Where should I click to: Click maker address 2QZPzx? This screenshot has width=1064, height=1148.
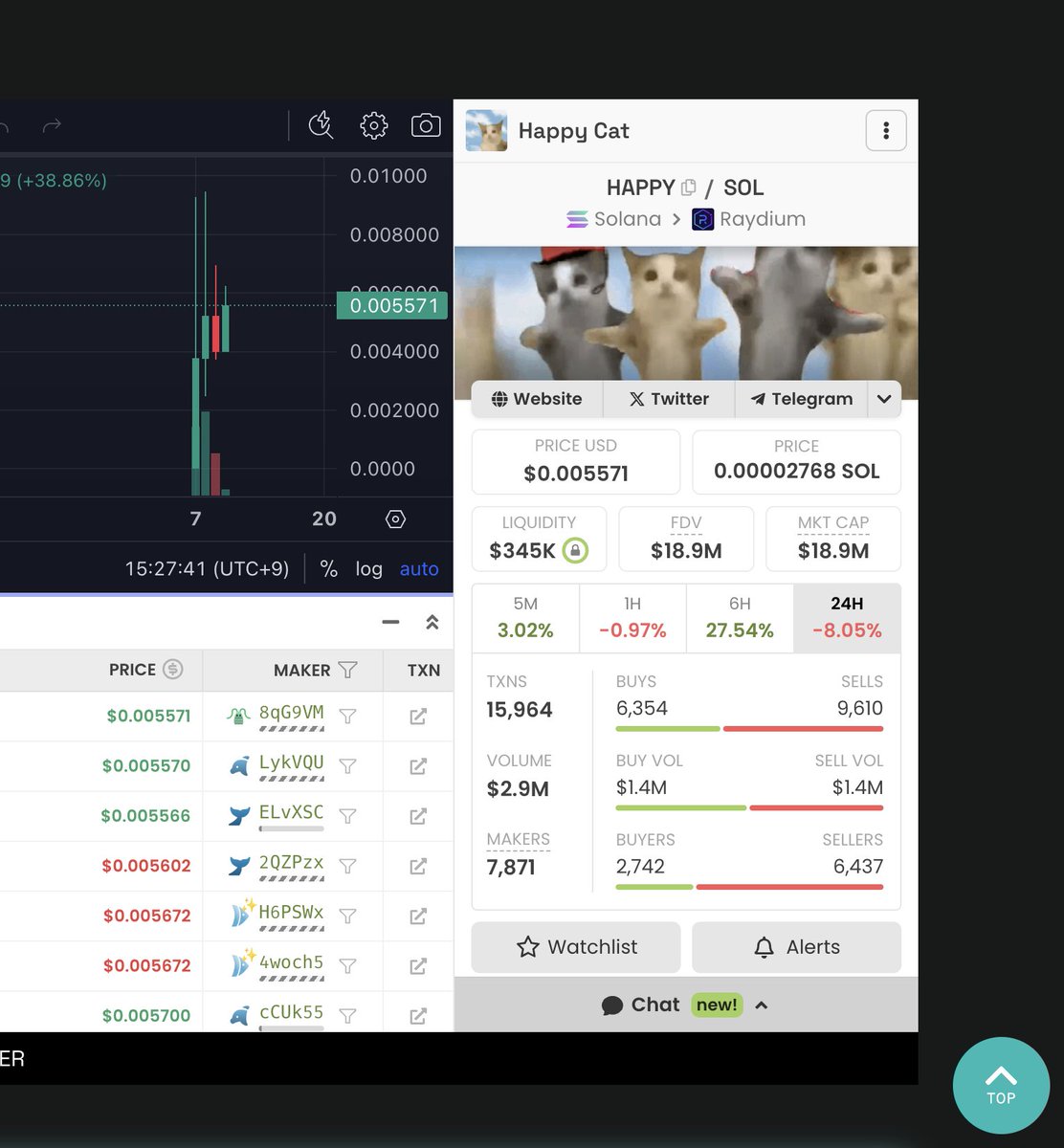(x=291, y=862)
